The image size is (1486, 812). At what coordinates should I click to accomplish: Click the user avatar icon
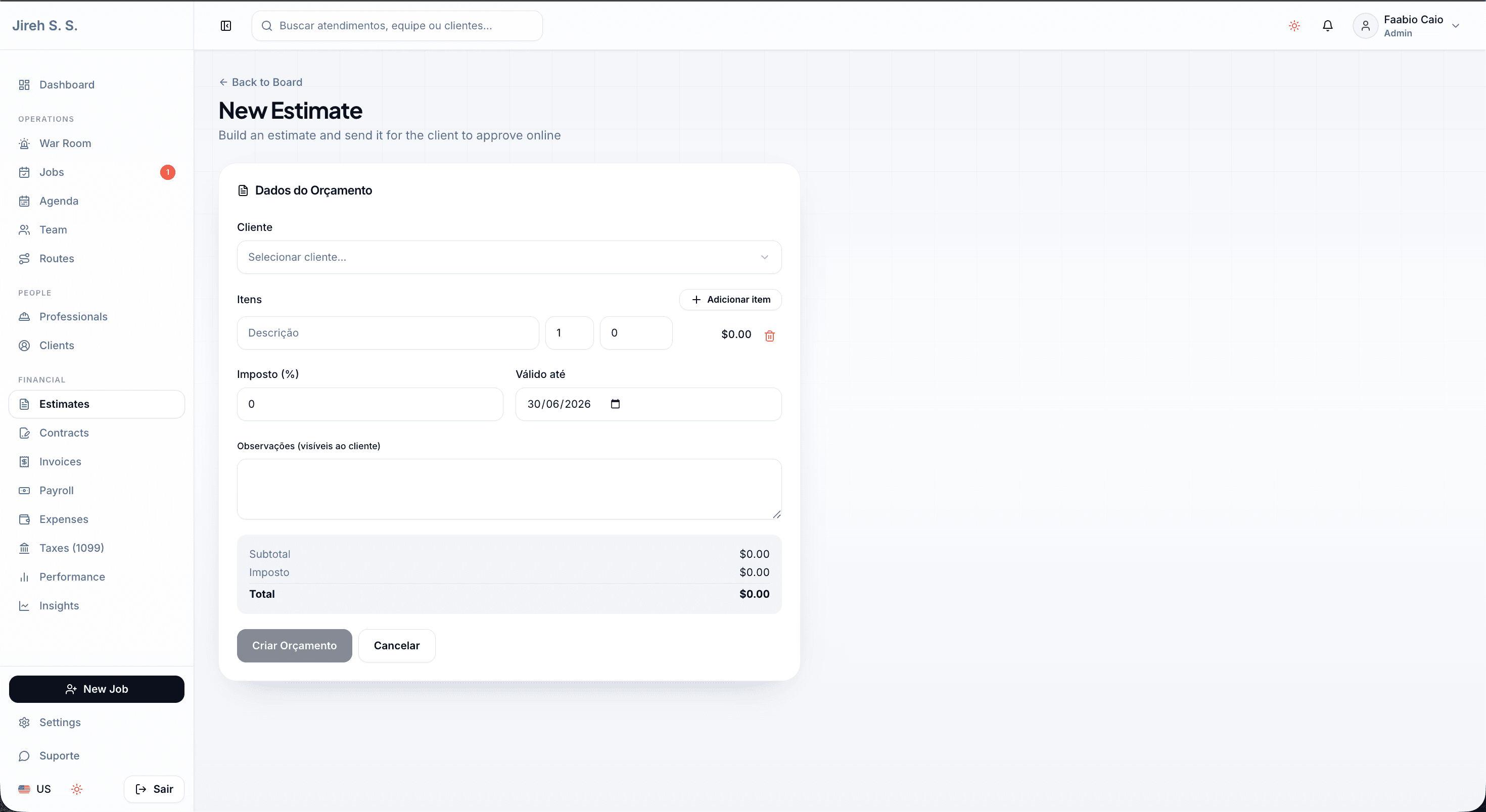click(x=1365, y=26)
